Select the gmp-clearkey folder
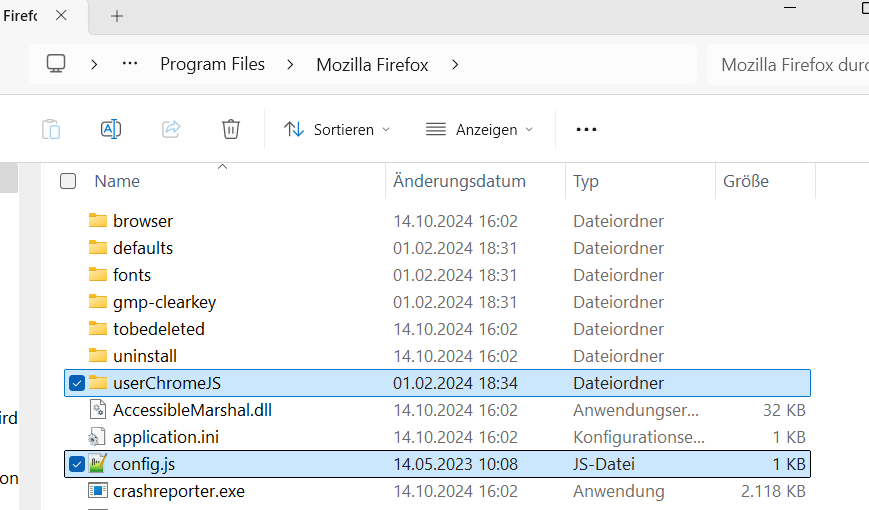 (x=164, y=302)
